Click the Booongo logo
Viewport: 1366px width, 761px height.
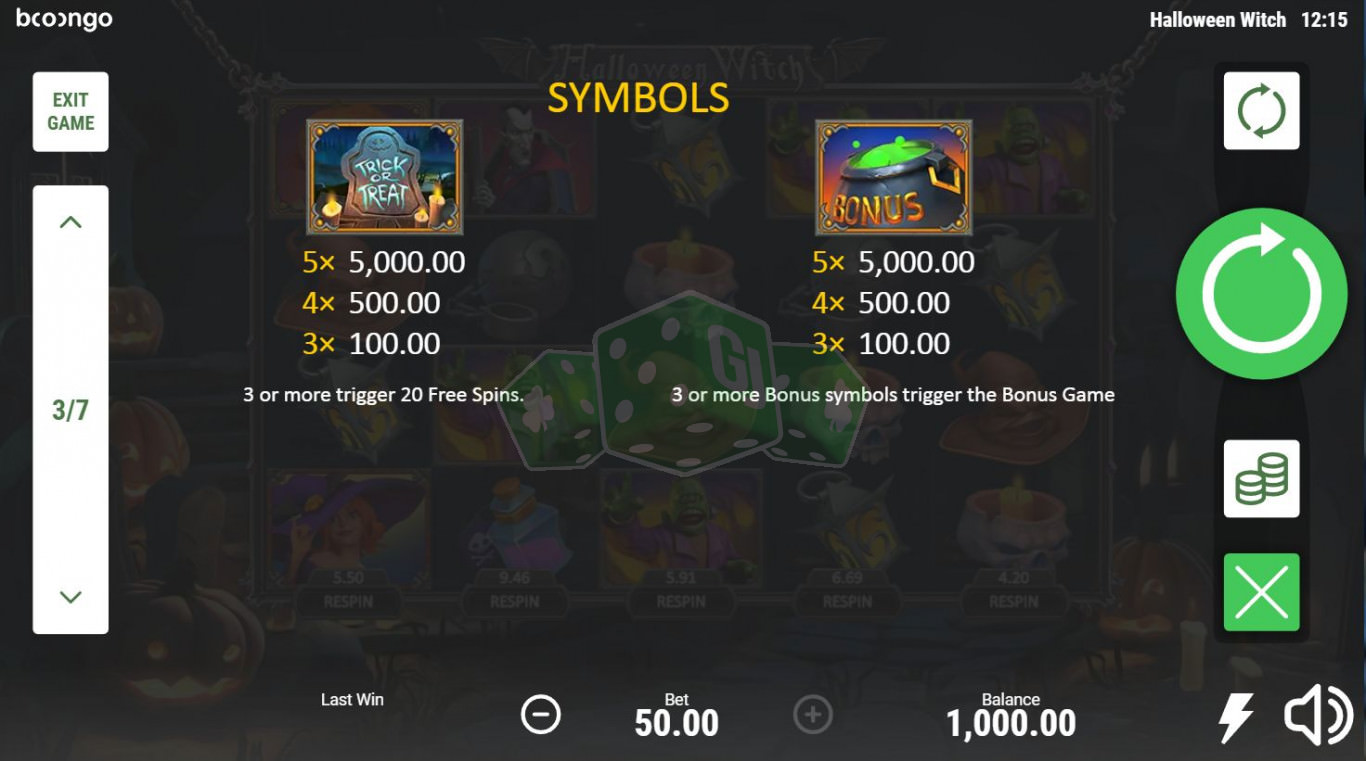coord(64,19)
